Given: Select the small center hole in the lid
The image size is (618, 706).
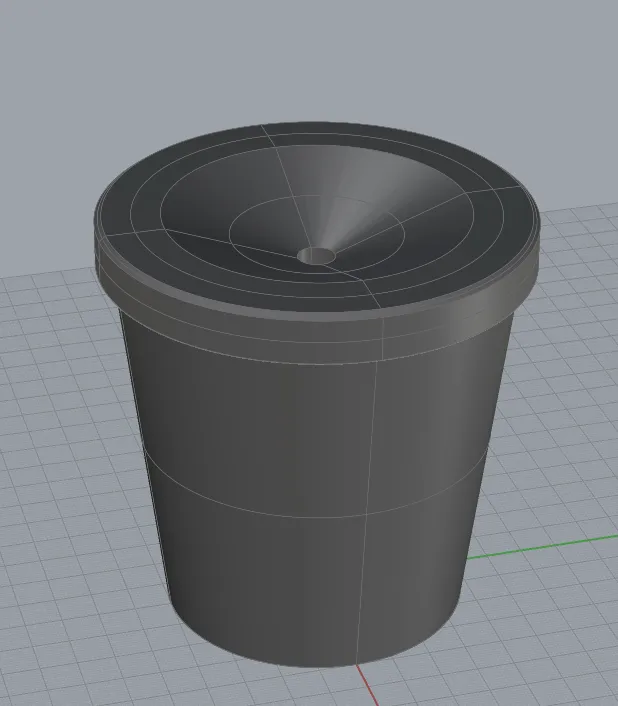Looking at the screenshot, I should 316,256.
